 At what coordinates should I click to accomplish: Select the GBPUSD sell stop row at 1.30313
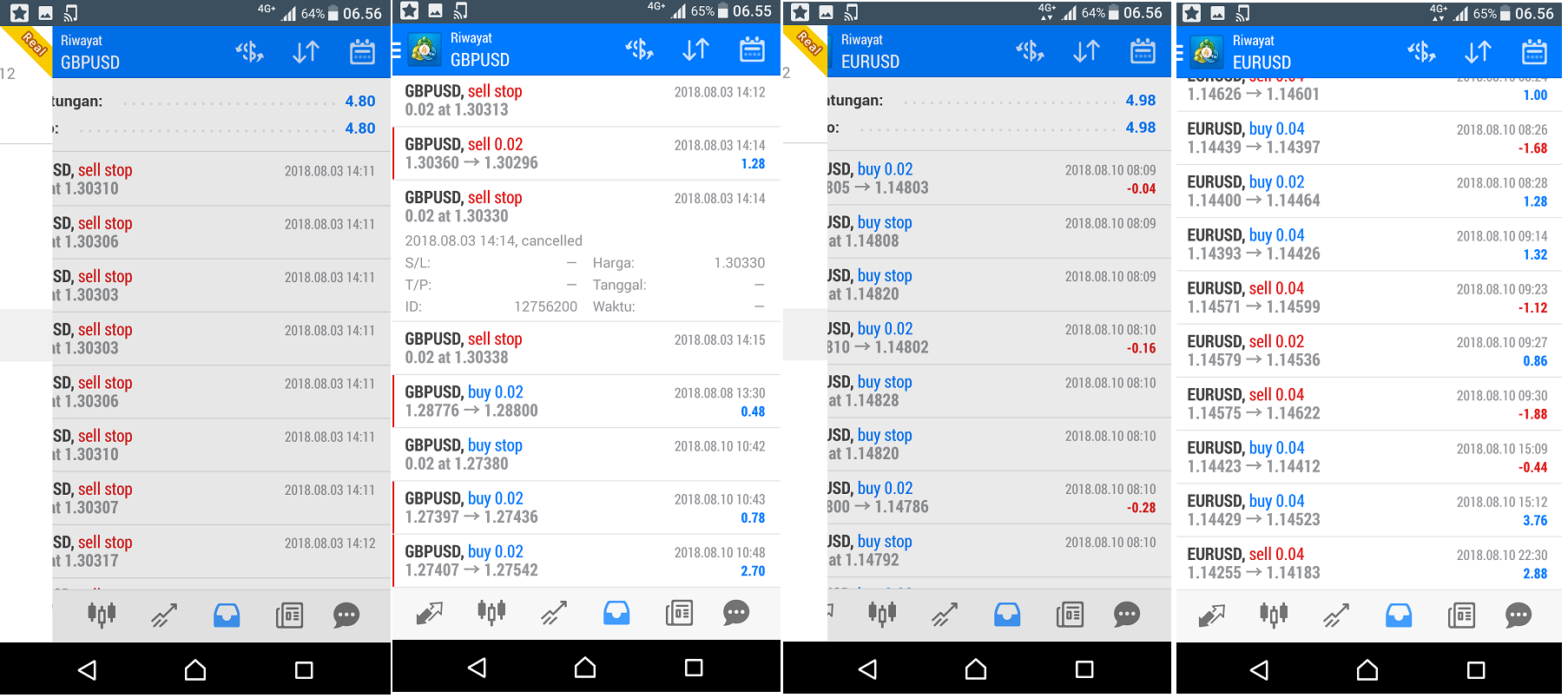[x=586, y=101]
